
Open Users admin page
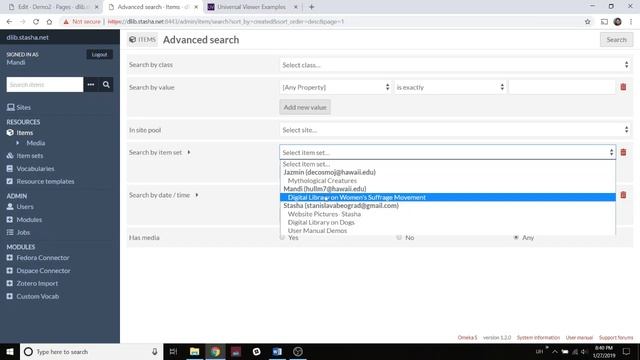coord(20,207)
